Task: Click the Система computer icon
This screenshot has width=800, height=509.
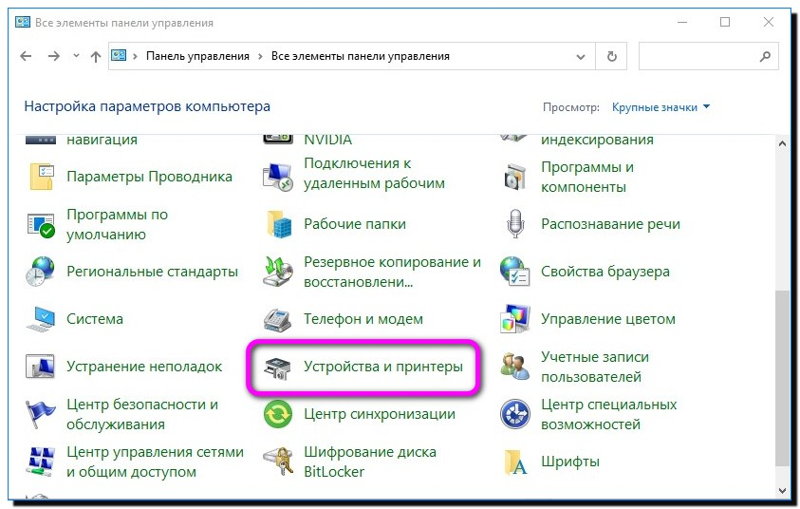Action: pyautogui.click(x=40, y=319)
